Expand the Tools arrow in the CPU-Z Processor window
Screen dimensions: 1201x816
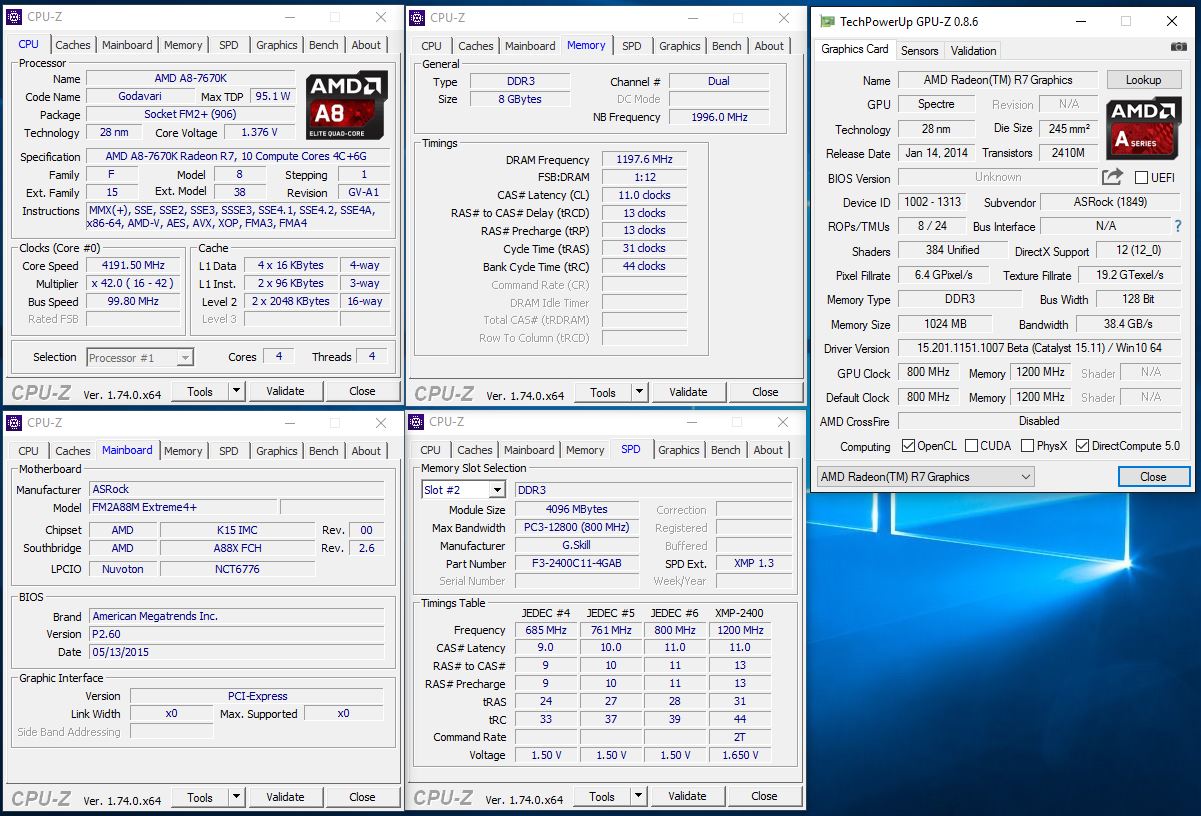click(237, 391)
